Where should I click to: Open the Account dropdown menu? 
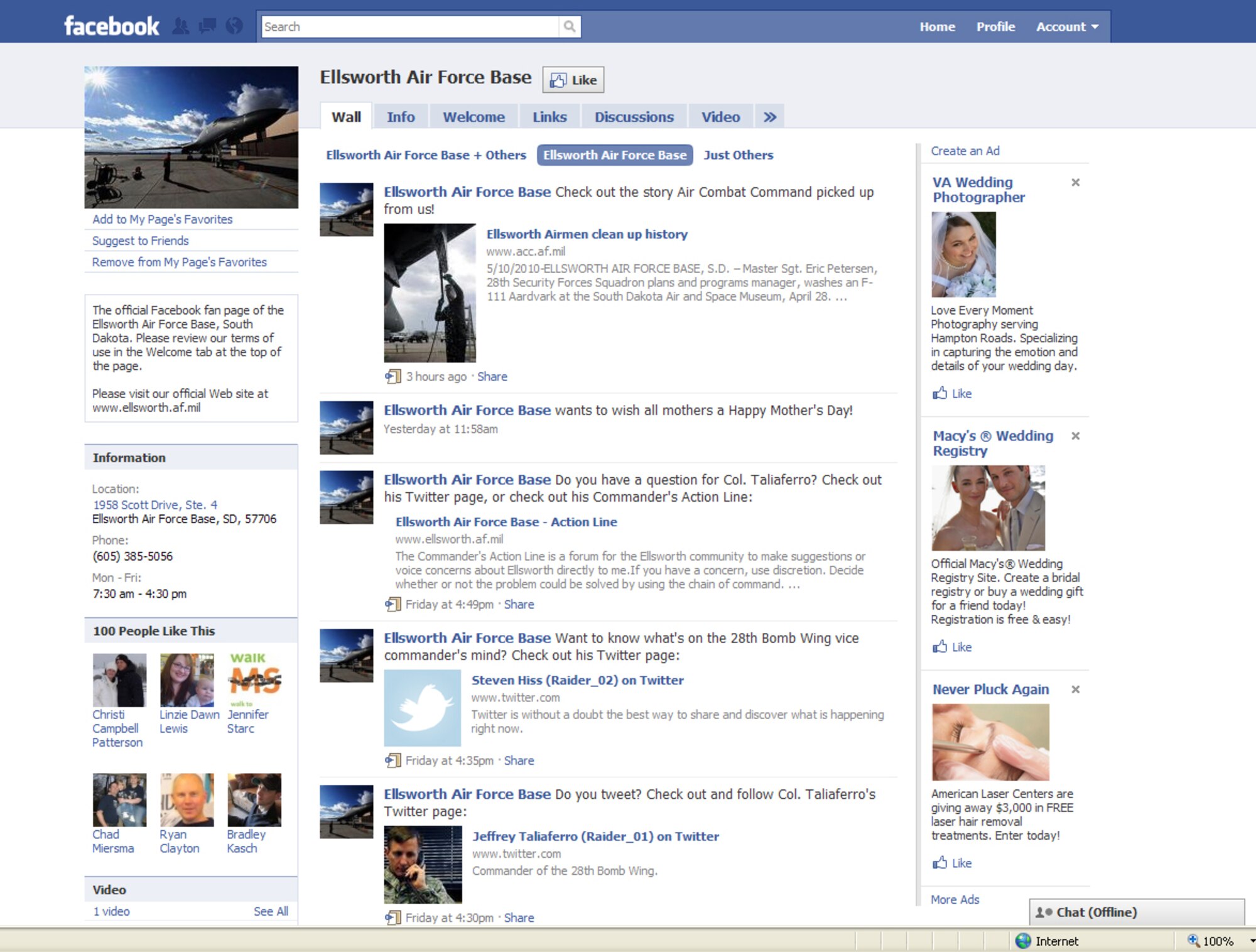1067,26
